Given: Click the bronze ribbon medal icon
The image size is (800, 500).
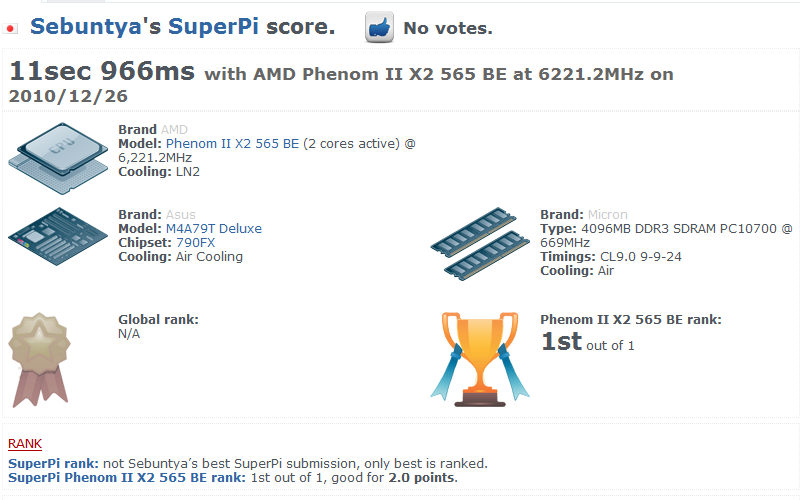Looking at the screenshot, I should click(x=40, y=360).
